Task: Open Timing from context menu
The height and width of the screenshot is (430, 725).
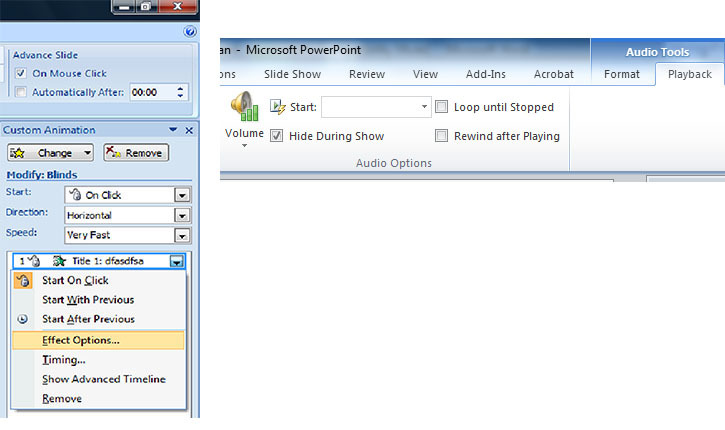Action: click(x=99, y=360)
